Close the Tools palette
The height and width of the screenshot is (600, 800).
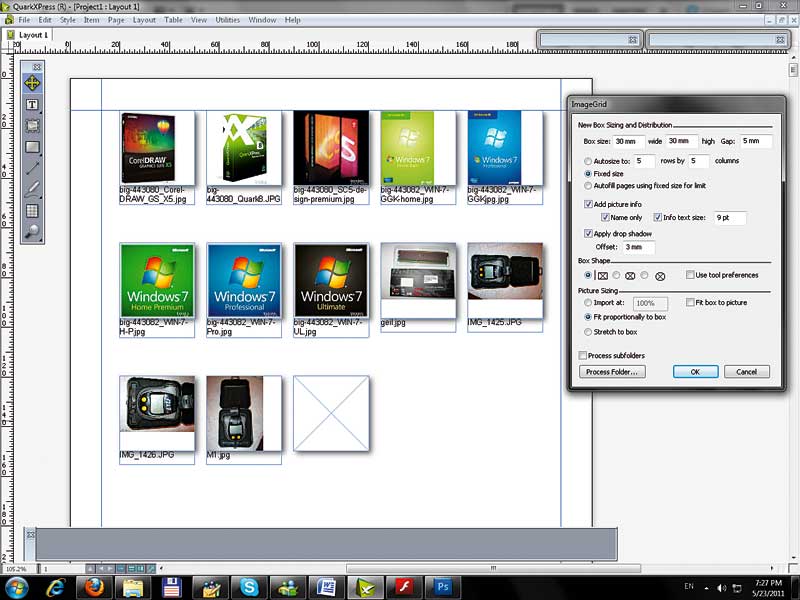click(37, 67)
